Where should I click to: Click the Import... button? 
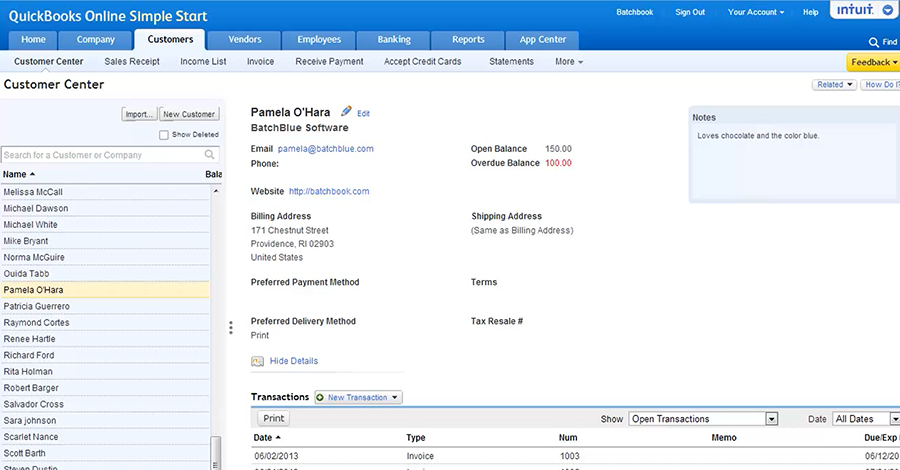pos(139,114)
